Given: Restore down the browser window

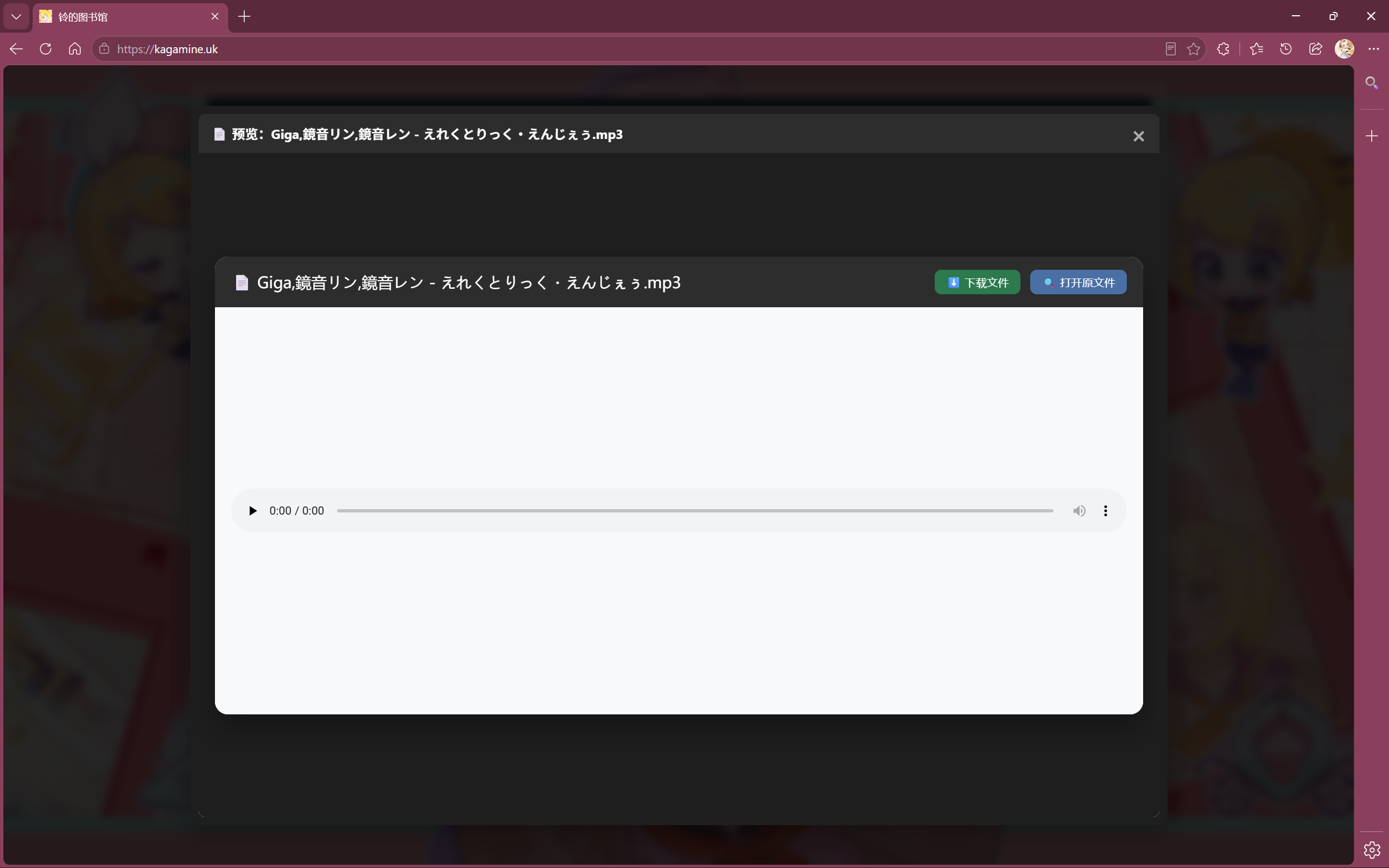Looking at the screenshot, I should 1333,16.
